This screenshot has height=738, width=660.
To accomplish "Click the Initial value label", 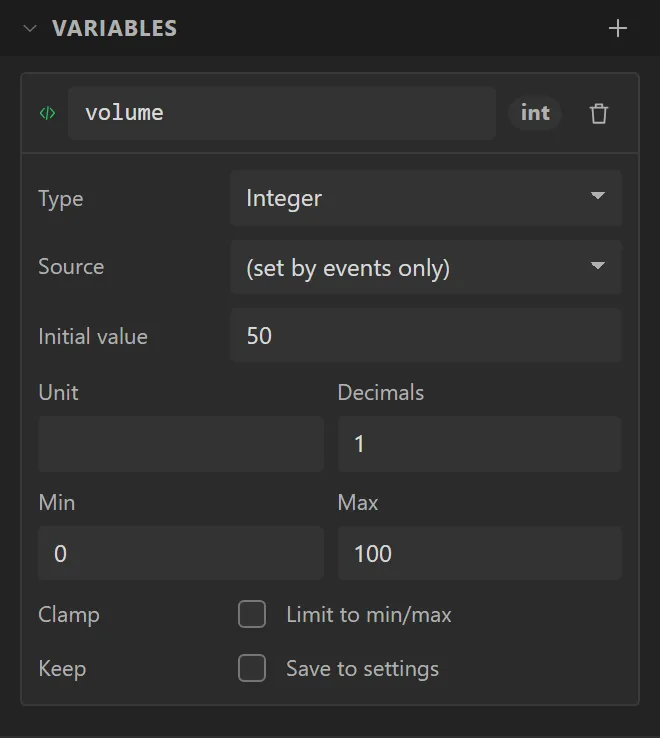I will [x=93, y=337].
